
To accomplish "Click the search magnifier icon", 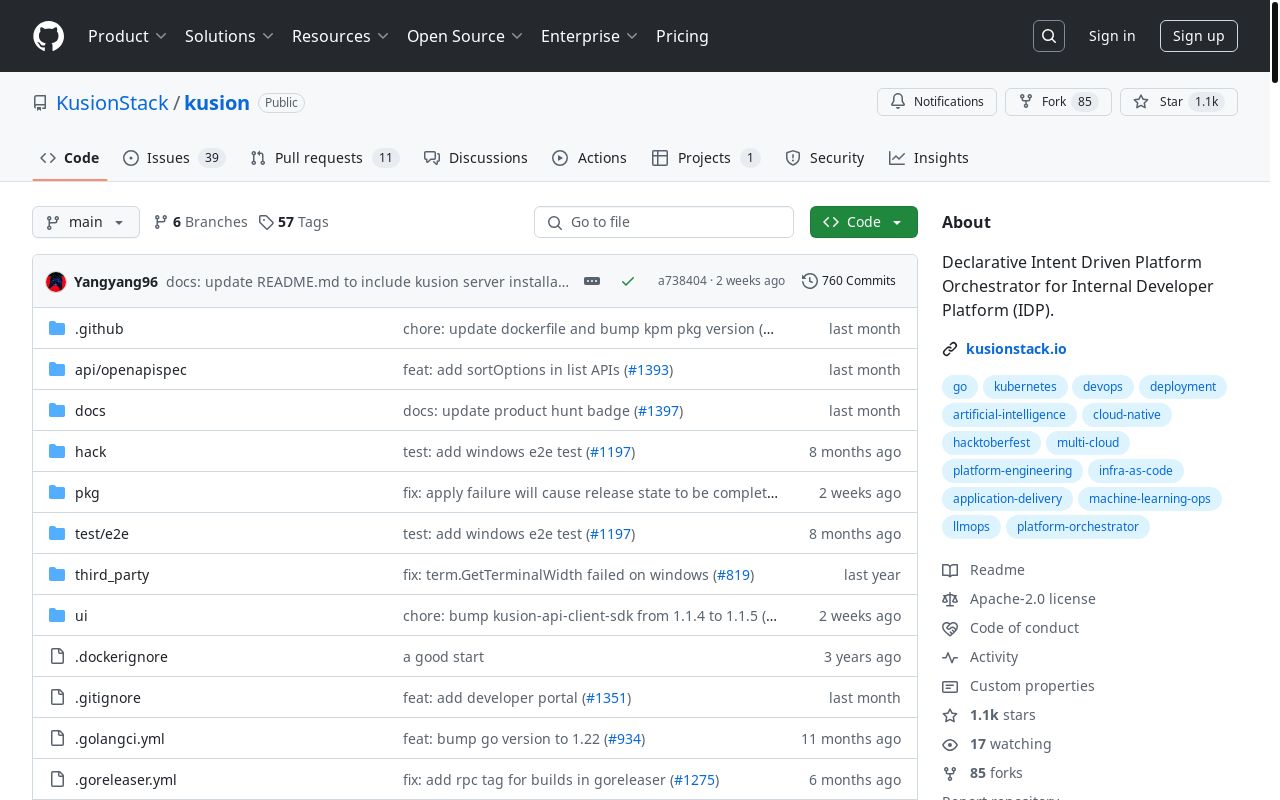I will pos(1049,36).
